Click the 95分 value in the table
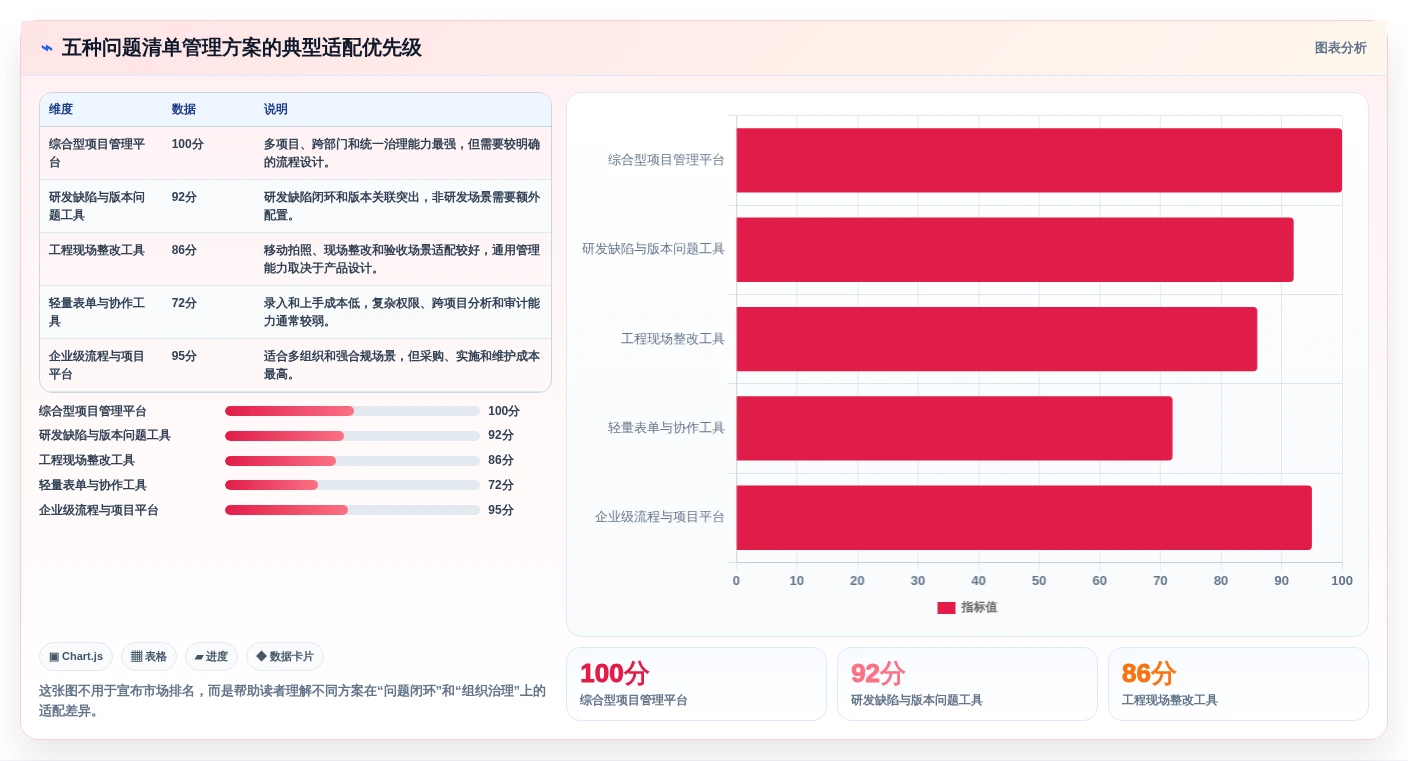 [184, 356]
